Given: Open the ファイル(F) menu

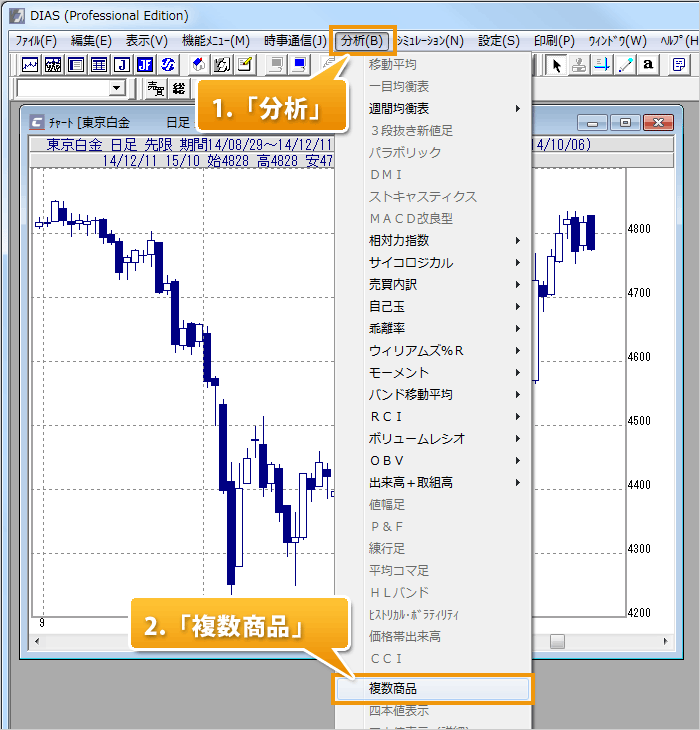Looking at the screenshot, I should 36,41.
